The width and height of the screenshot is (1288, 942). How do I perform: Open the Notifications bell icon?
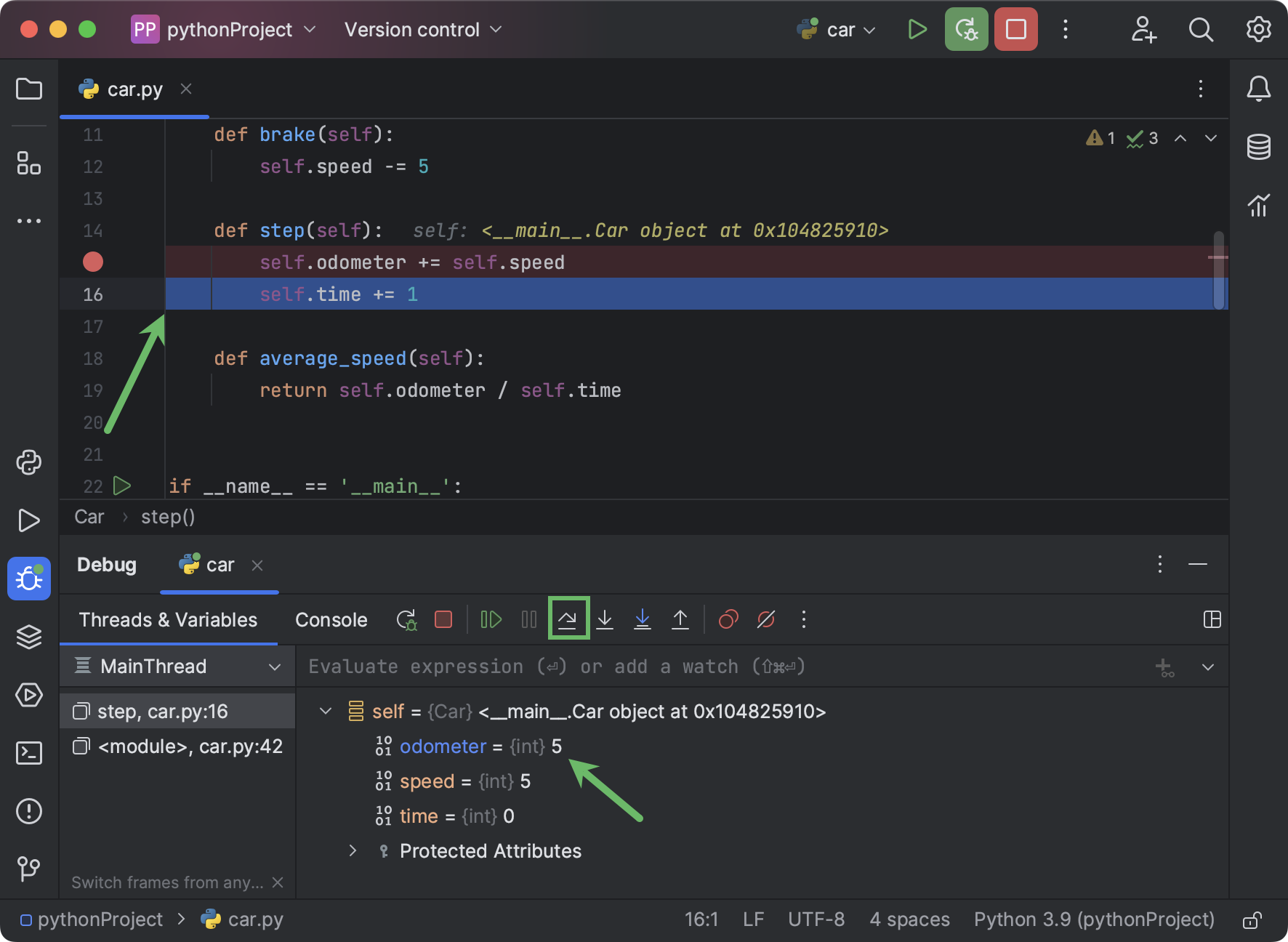1259,89
